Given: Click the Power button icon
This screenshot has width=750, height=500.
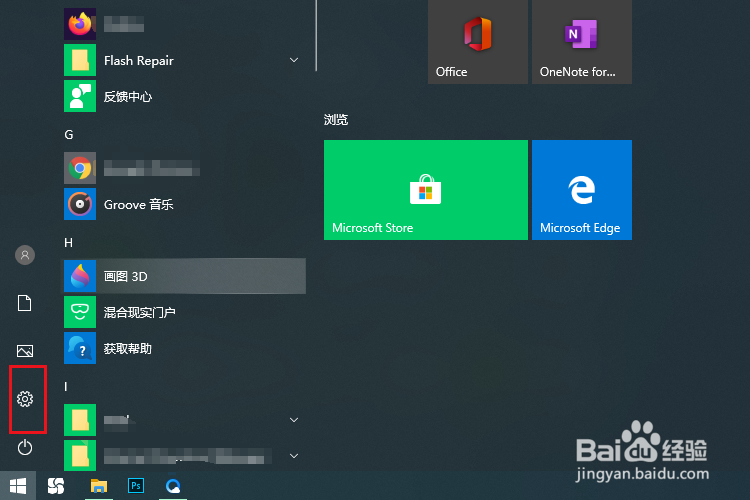Looking at the screenshot, I should pos(25,448).
